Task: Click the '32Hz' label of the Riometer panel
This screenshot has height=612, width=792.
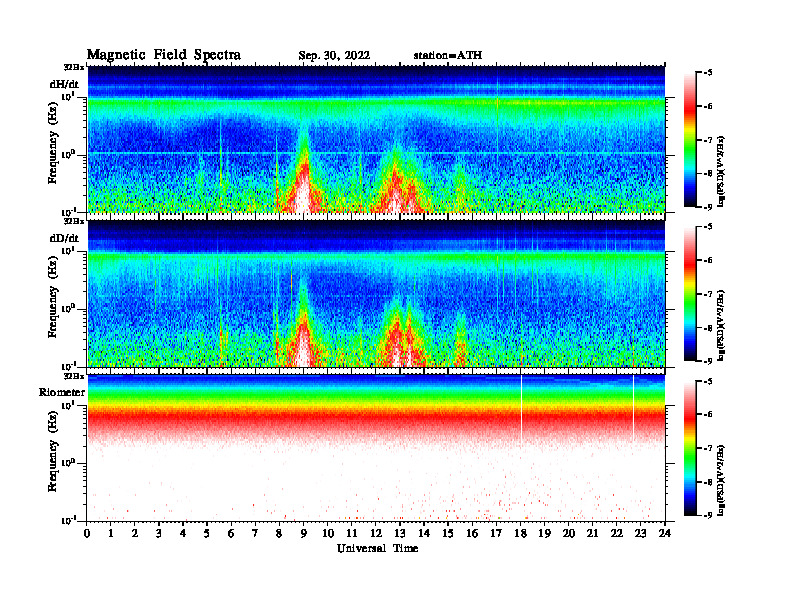Action: click(x=74, y=376)
